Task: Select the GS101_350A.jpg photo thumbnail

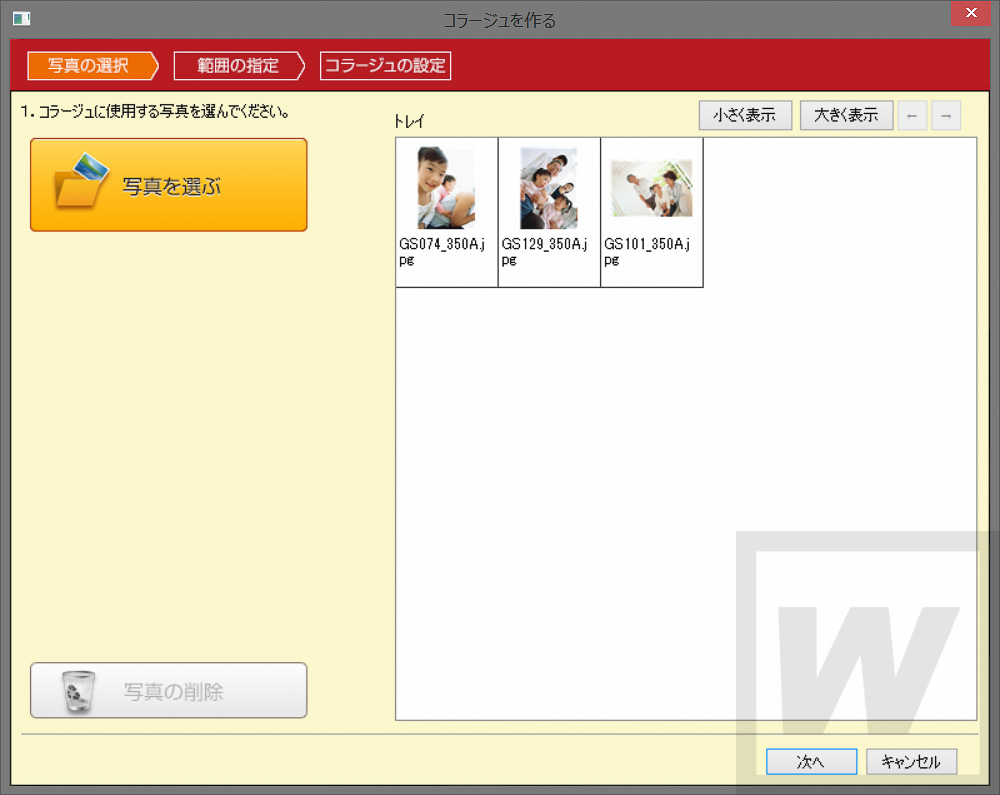Action: click(x=651, y=188)
